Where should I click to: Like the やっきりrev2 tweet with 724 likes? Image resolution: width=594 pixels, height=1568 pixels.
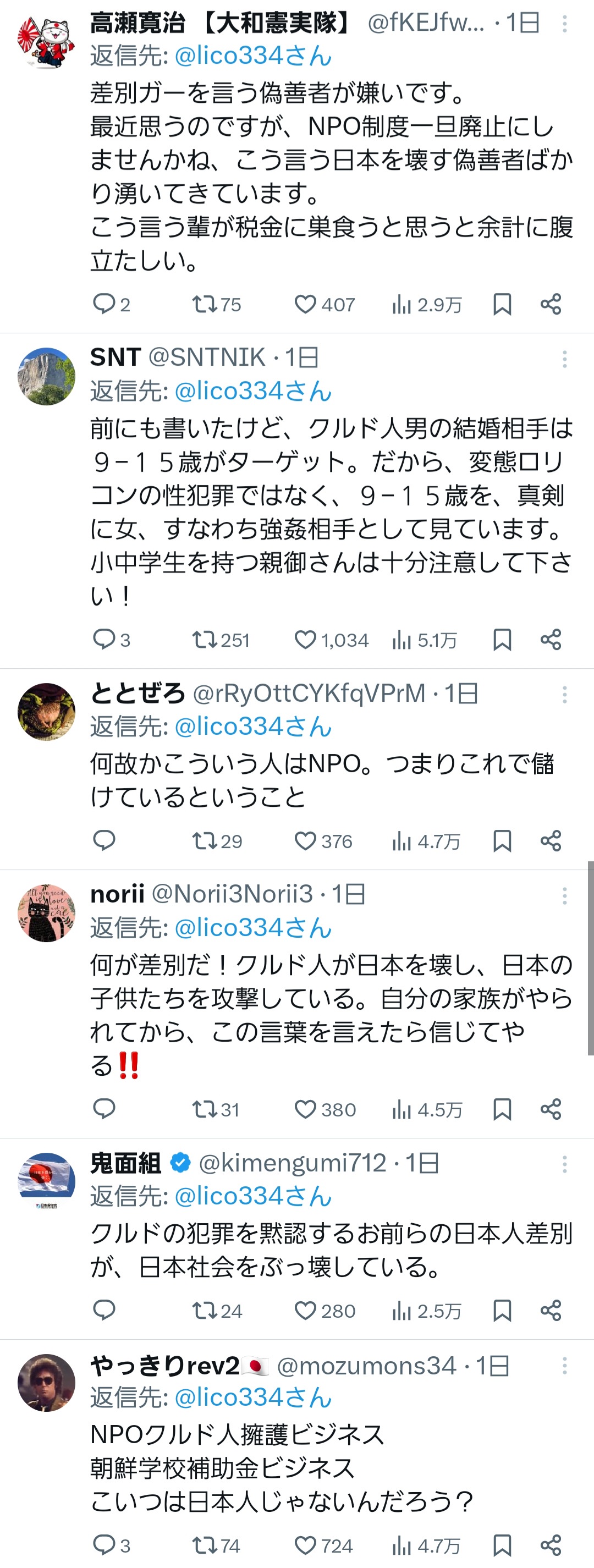[324, 1545]
